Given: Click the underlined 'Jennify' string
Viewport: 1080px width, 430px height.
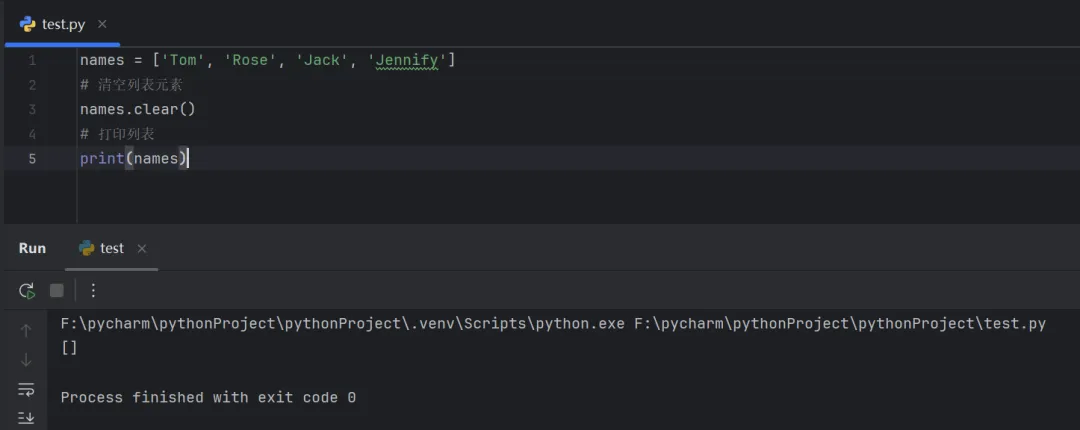Looking at the screenshot, I should pos(407,60).
